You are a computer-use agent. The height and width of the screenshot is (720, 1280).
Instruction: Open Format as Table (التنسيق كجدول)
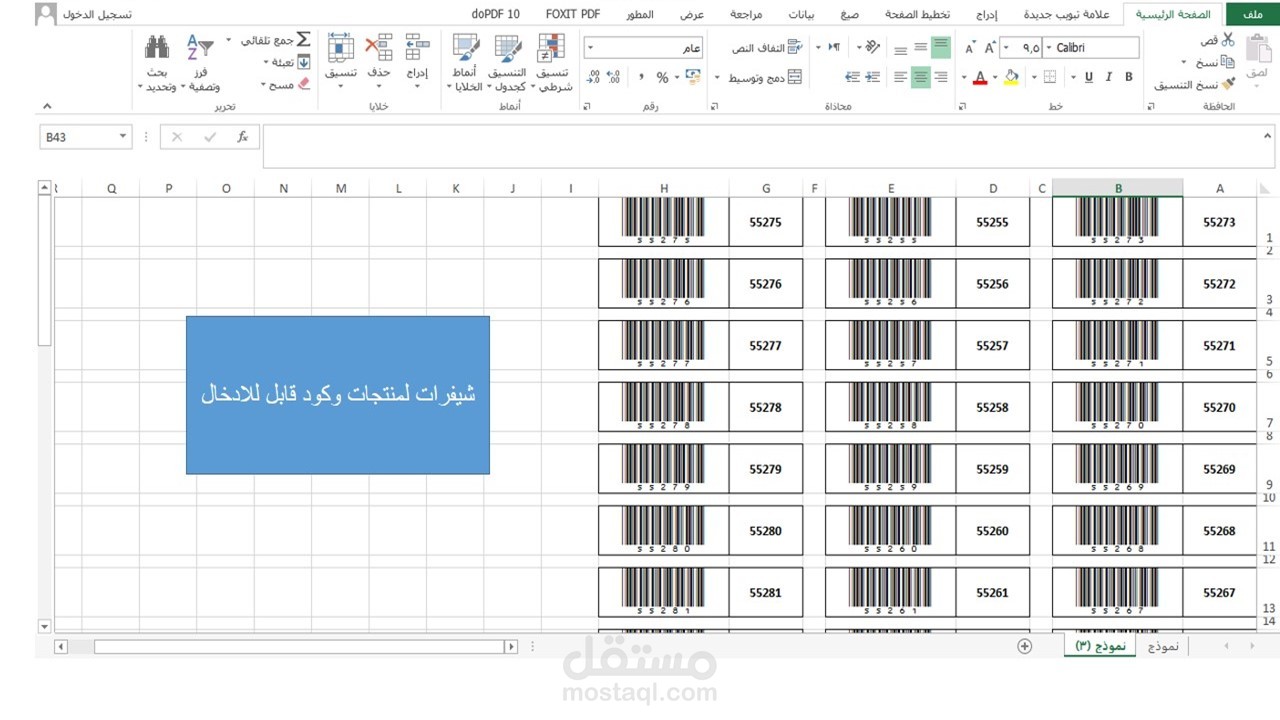pos(507,63)
